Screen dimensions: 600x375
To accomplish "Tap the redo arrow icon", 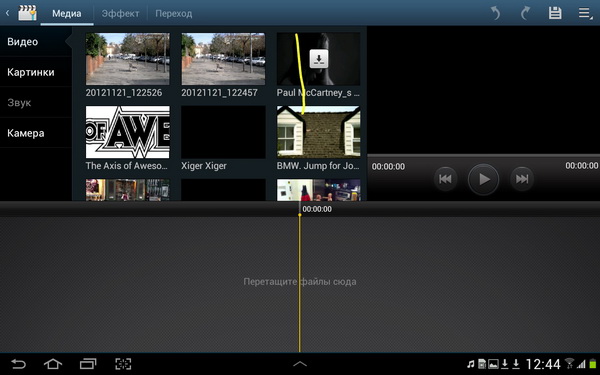I will click(525, 13).
